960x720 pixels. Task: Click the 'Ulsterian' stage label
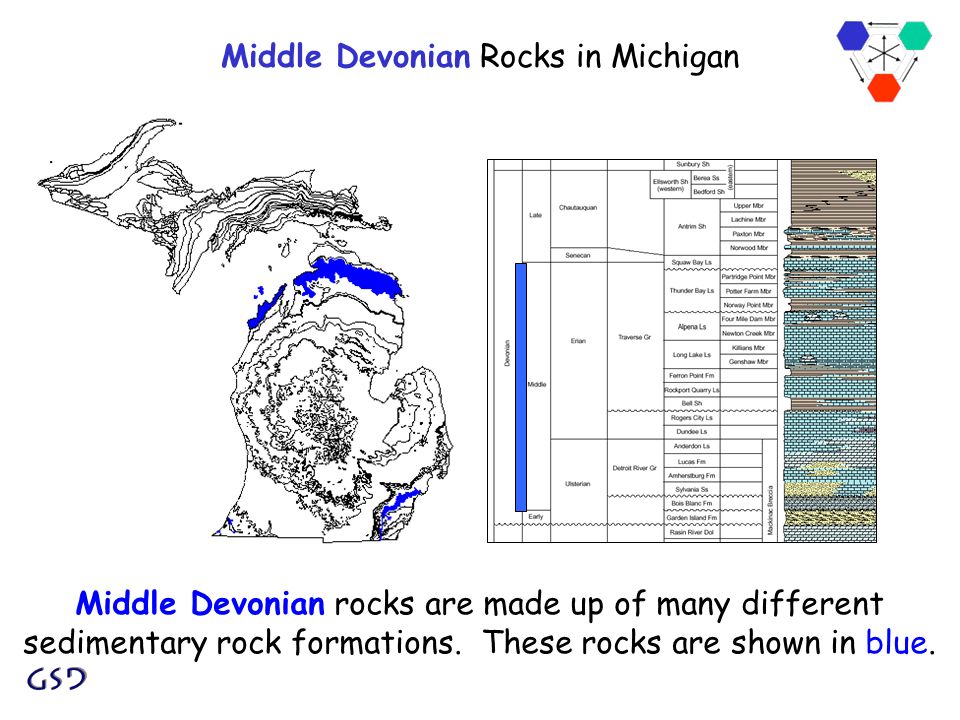(x=578, y=484)
